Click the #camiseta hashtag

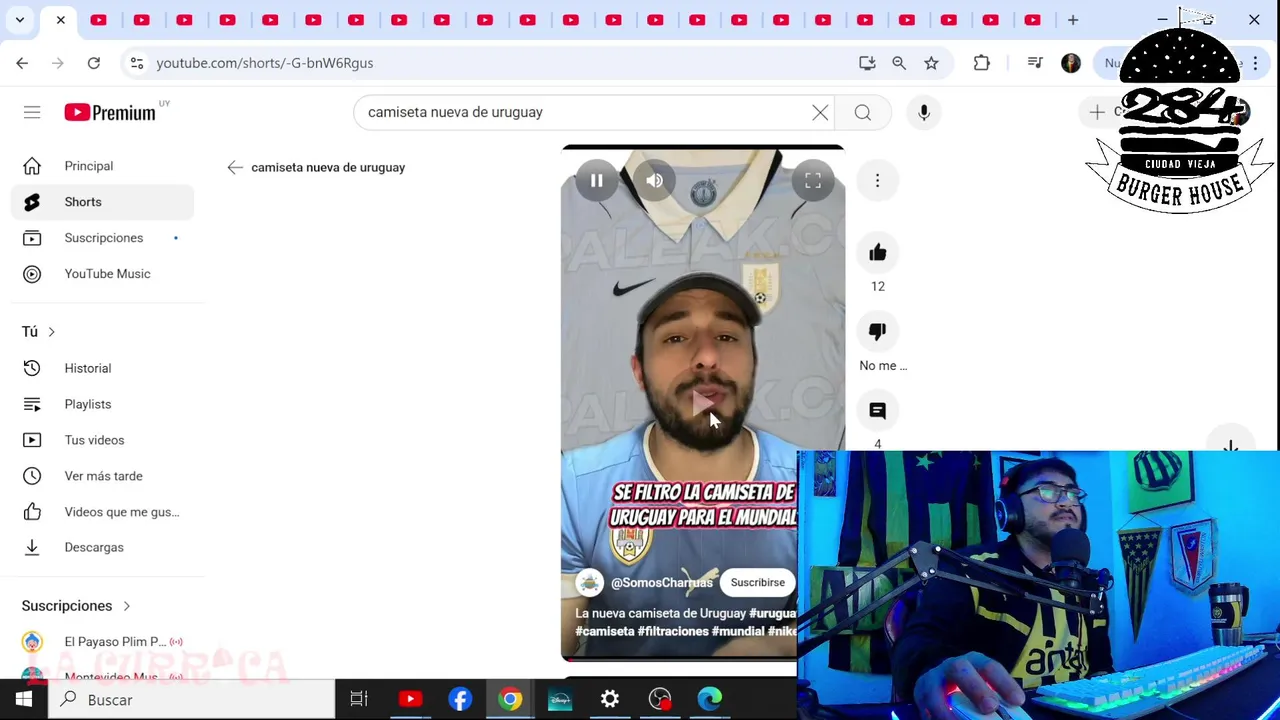(604, 631)
